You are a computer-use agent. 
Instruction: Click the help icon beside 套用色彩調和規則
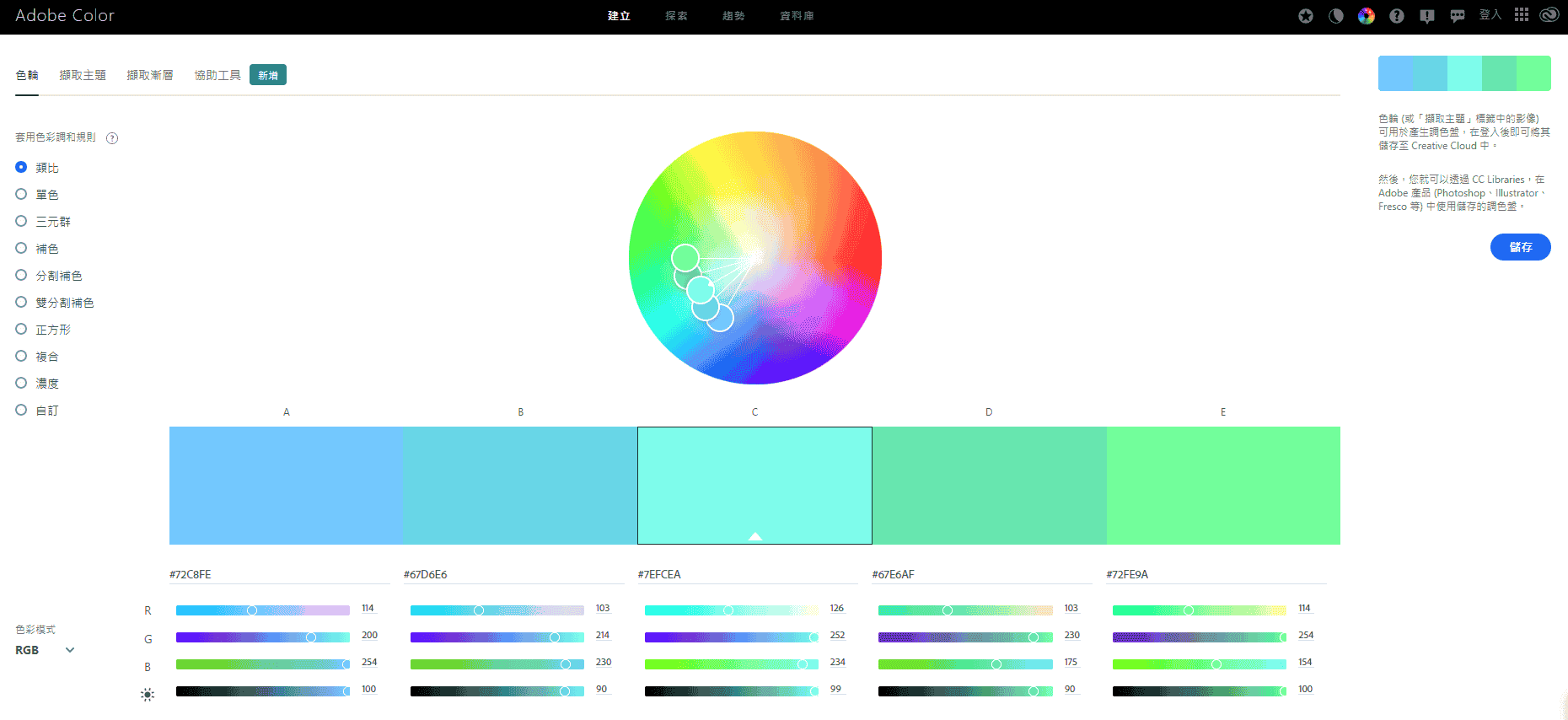112,138
